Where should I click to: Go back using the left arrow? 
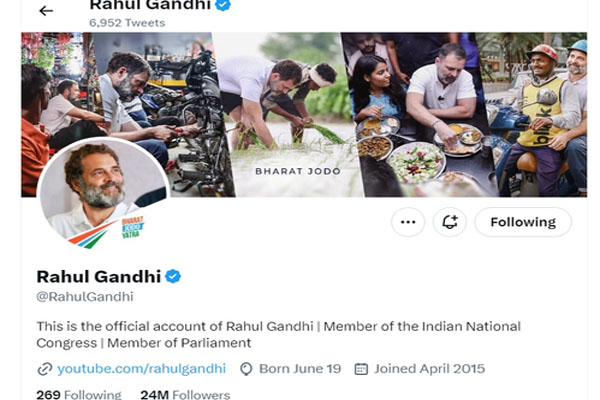pos(46,10)
